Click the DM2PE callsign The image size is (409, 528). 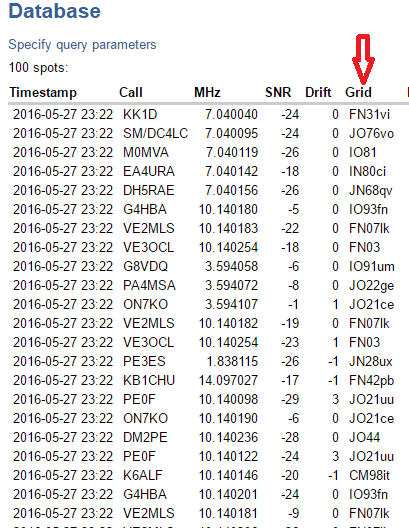tap(145, 437)
